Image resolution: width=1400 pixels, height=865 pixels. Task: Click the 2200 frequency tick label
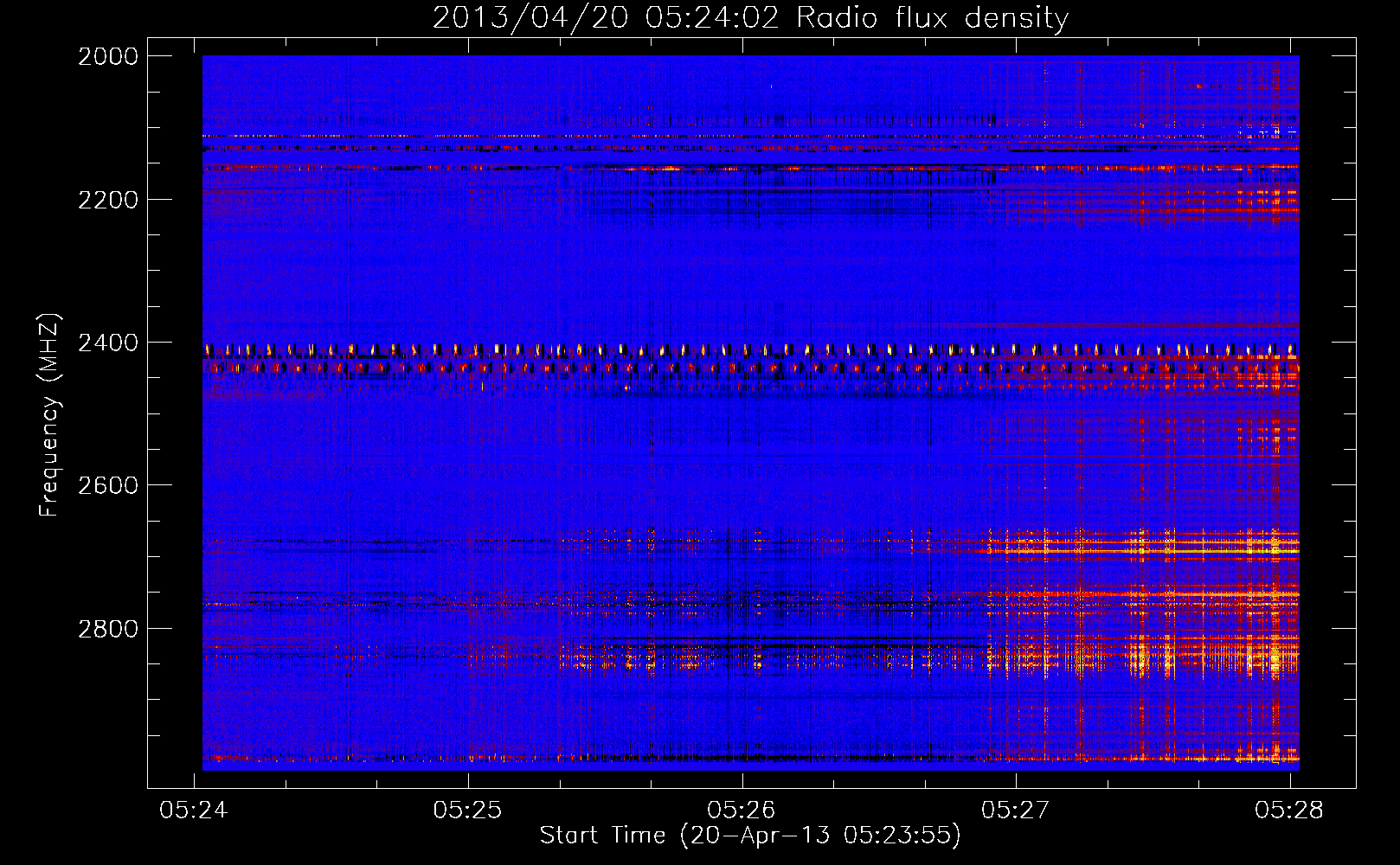point(108,200)
